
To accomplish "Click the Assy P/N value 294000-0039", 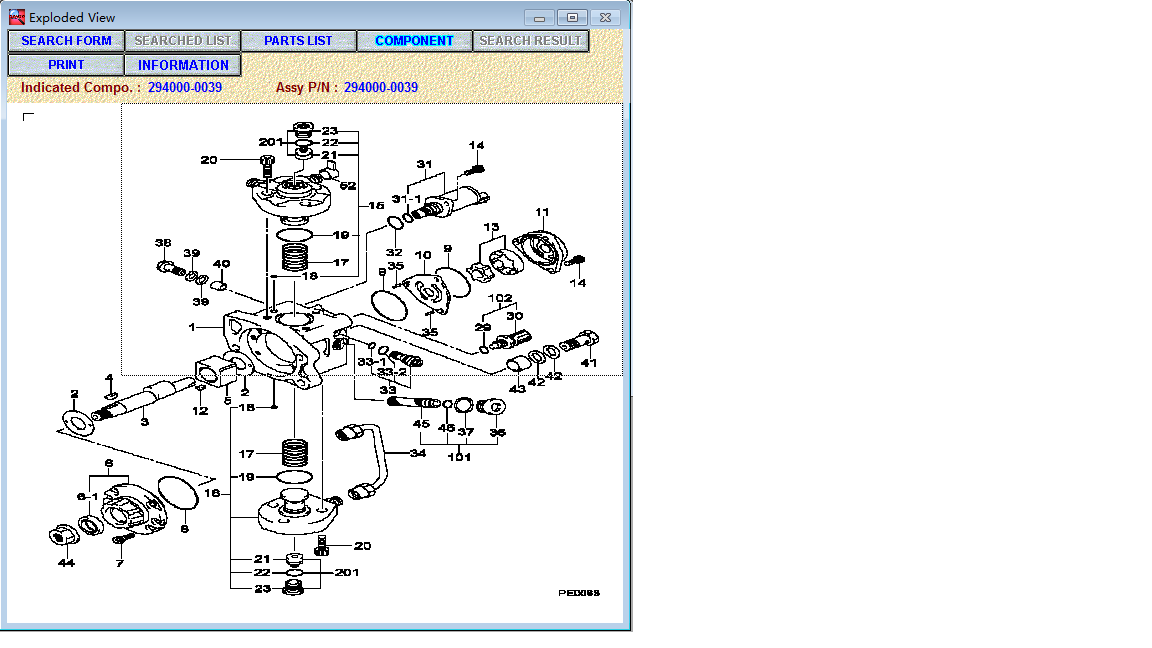I will (x=381, y=88).
